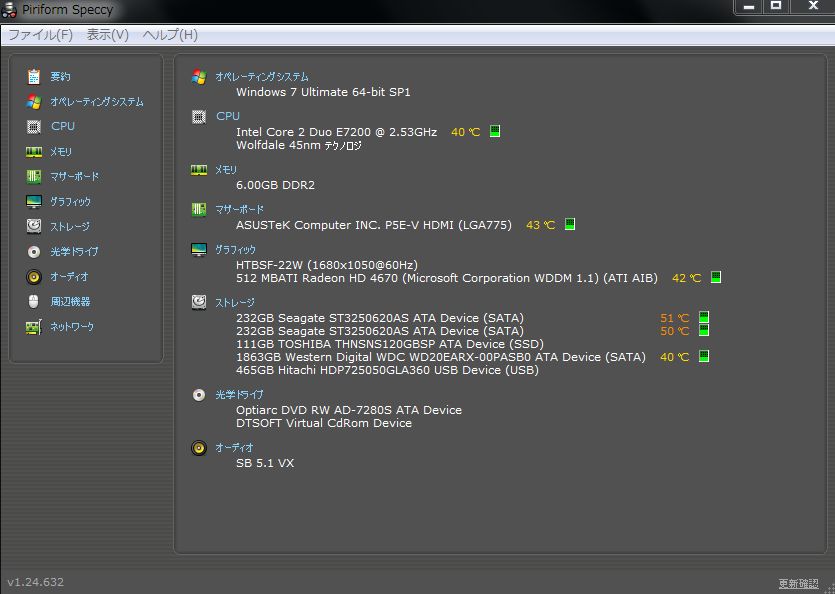Open ストレージ heading link in summary

235,303
